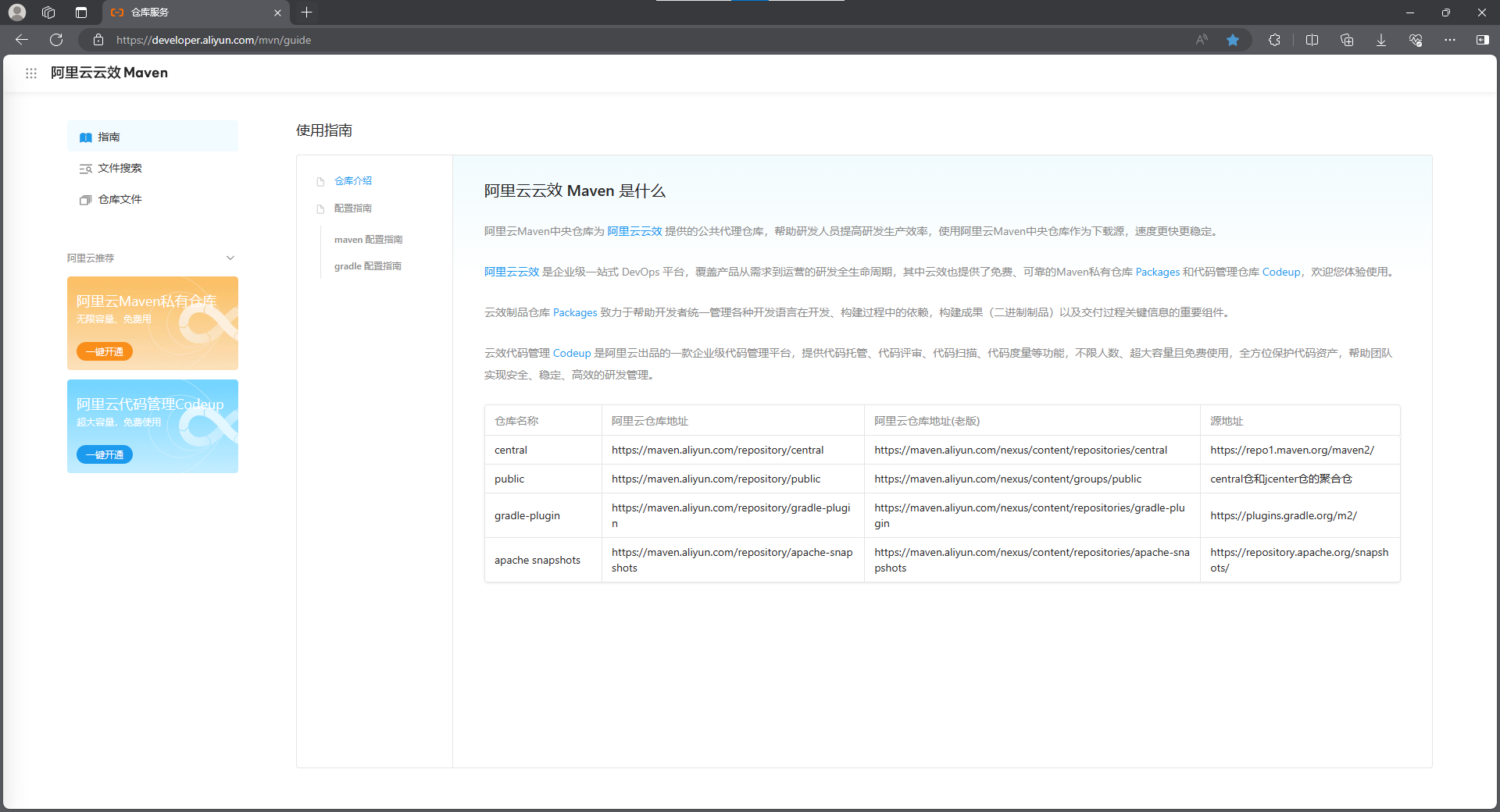Minimize the browser window
The height and width of the screenshot is (812, 1500).
(1409, 12)
